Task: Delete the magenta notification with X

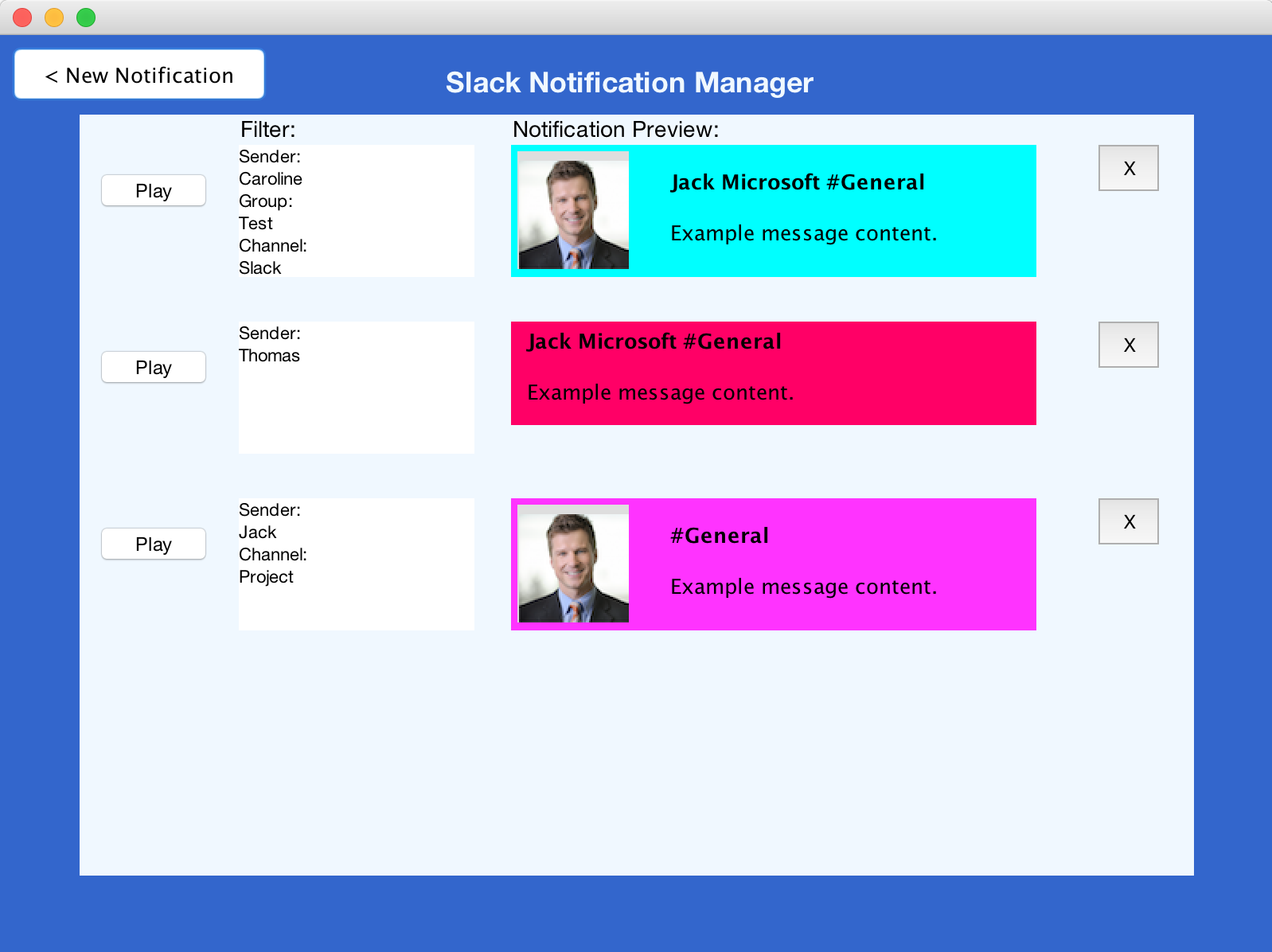Action: [1128, 521]
